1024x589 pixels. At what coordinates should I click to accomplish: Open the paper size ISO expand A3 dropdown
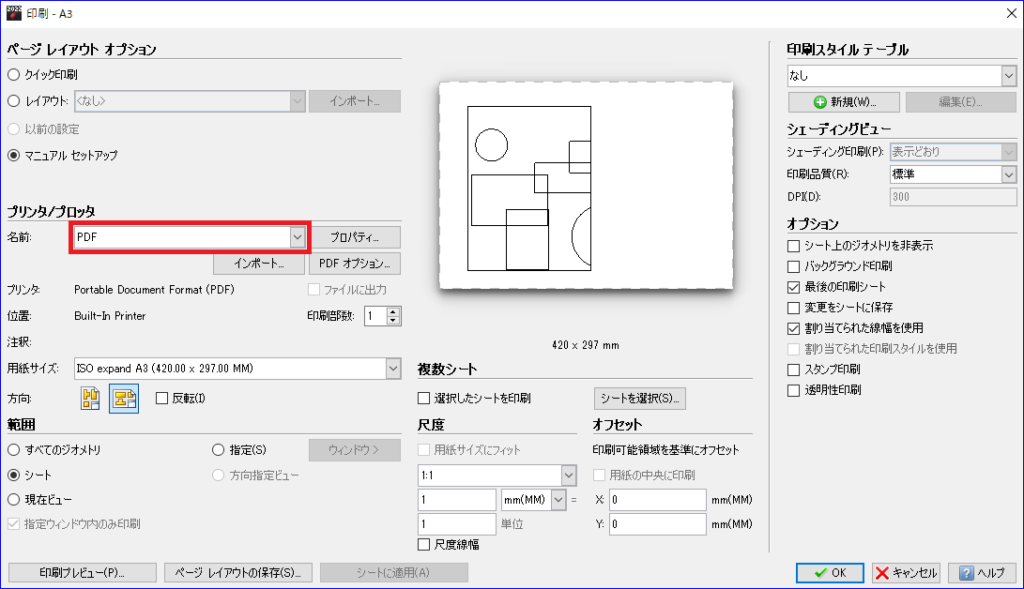pos(392,368)
